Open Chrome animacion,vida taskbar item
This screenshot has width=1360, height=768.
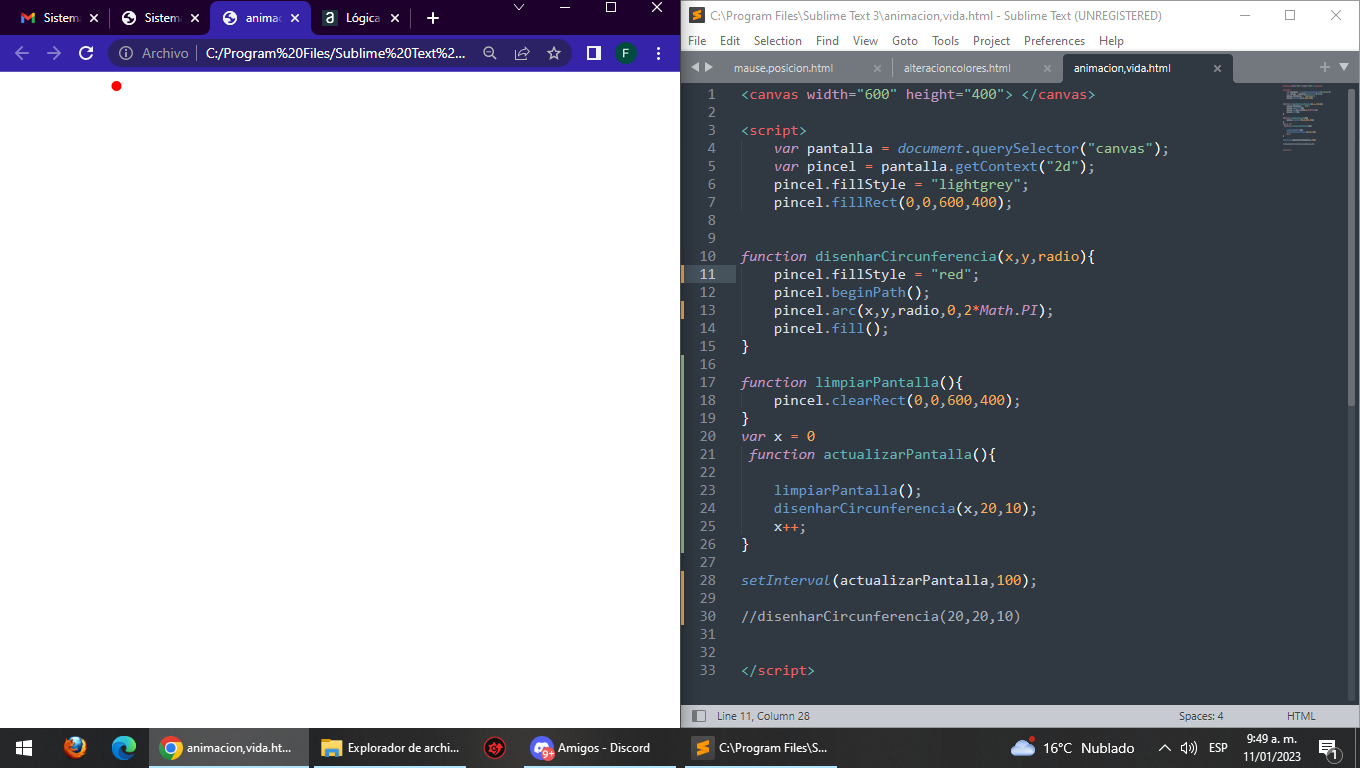tap(229, 748)
